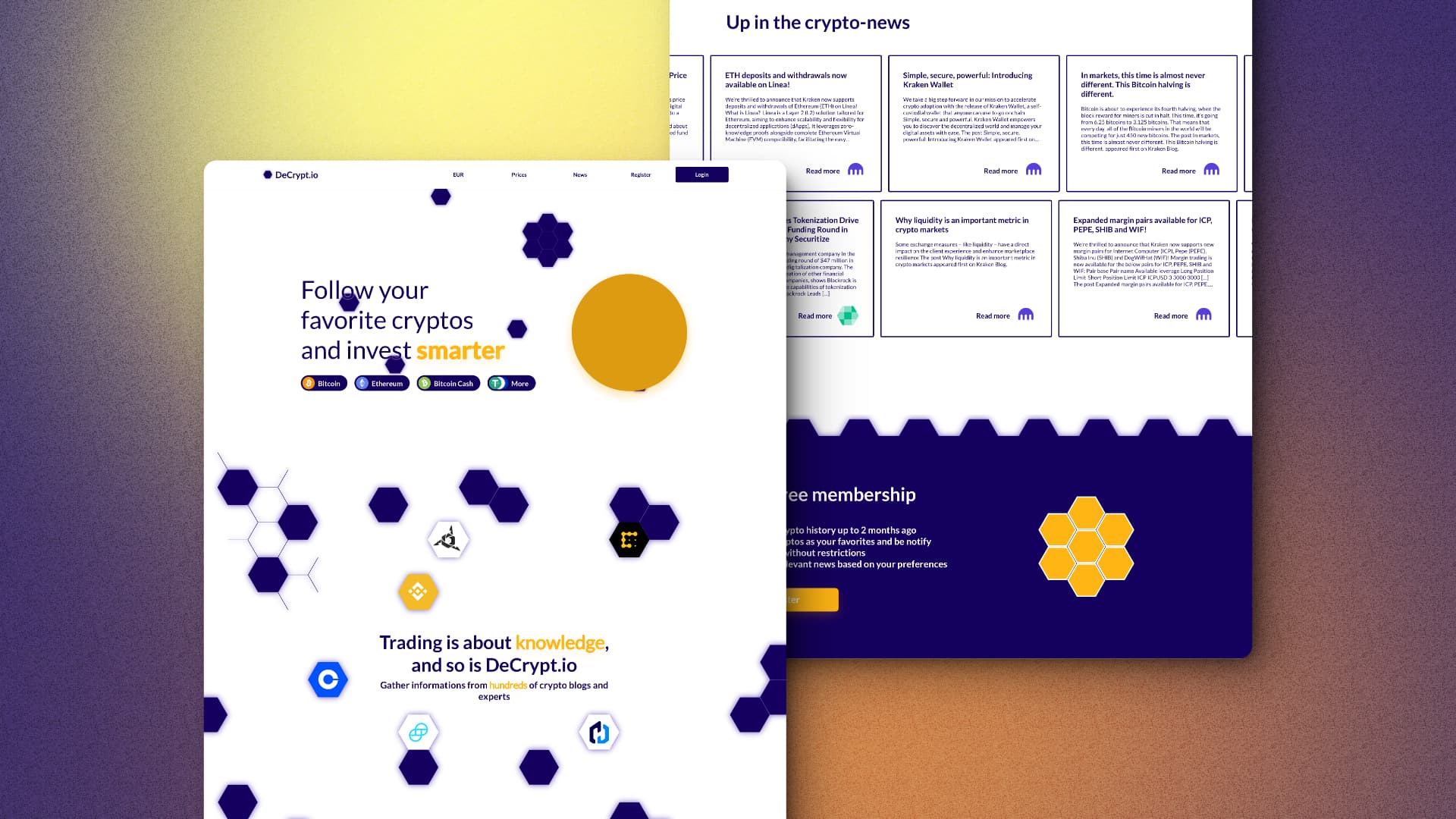Screen dimensions: 1456x819
Task: Select Bitcoin from crypto filter tags
Action: 324,383
